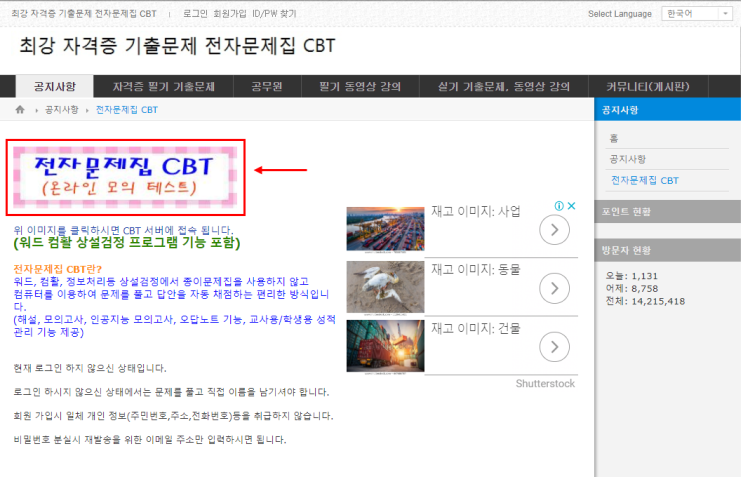
Task: Click the orange 전자문제집 CBT란? heading
Action: [57, 269]
